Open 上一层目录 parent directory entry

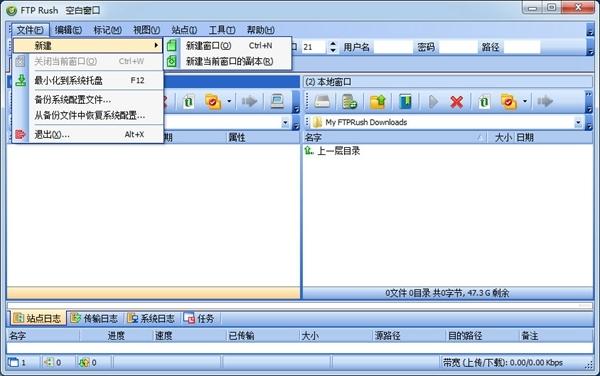click(332, 151)
